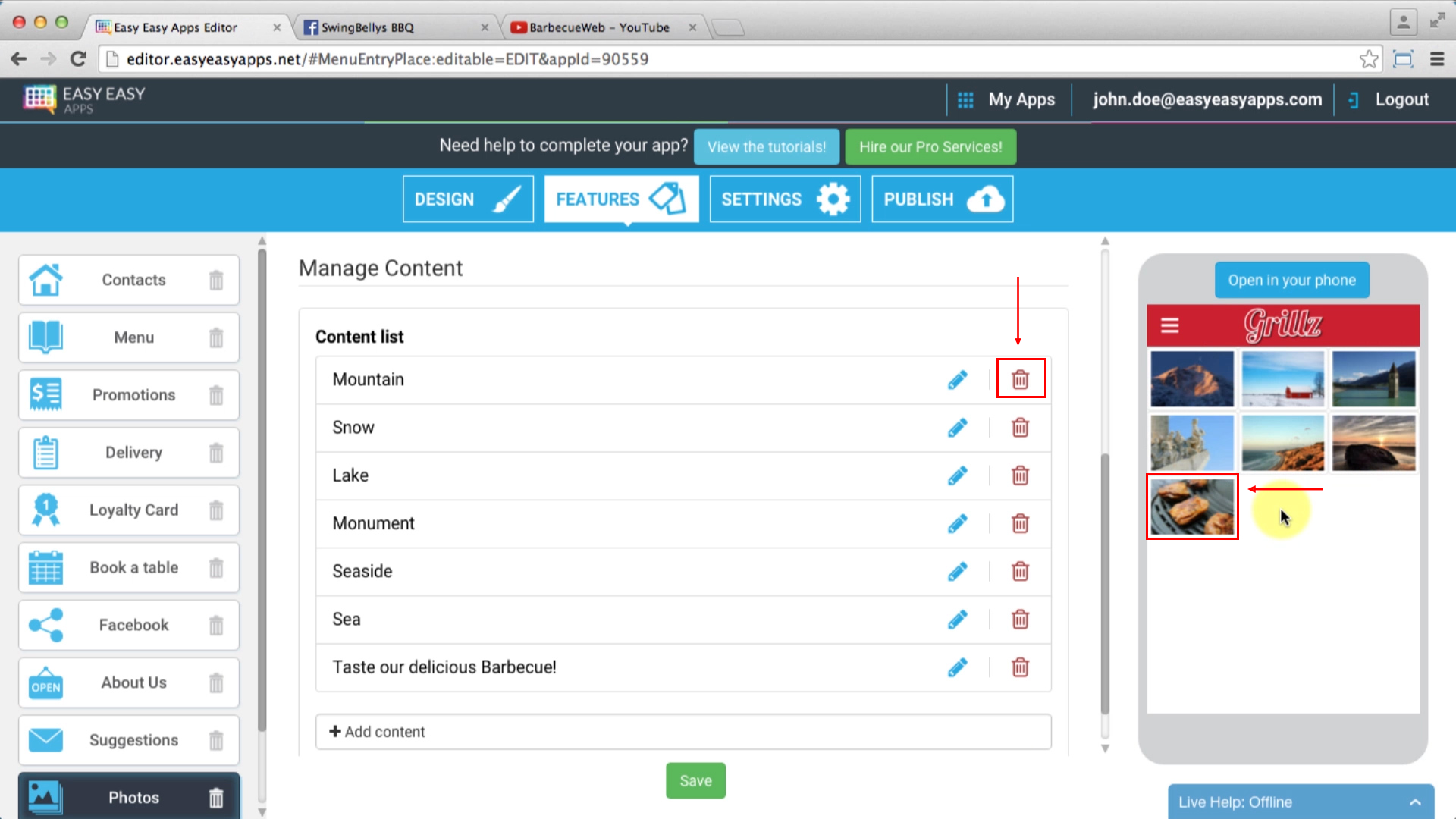Delete the Facebook feature
Screen dimensions: 1456x819
coord(216,625)
